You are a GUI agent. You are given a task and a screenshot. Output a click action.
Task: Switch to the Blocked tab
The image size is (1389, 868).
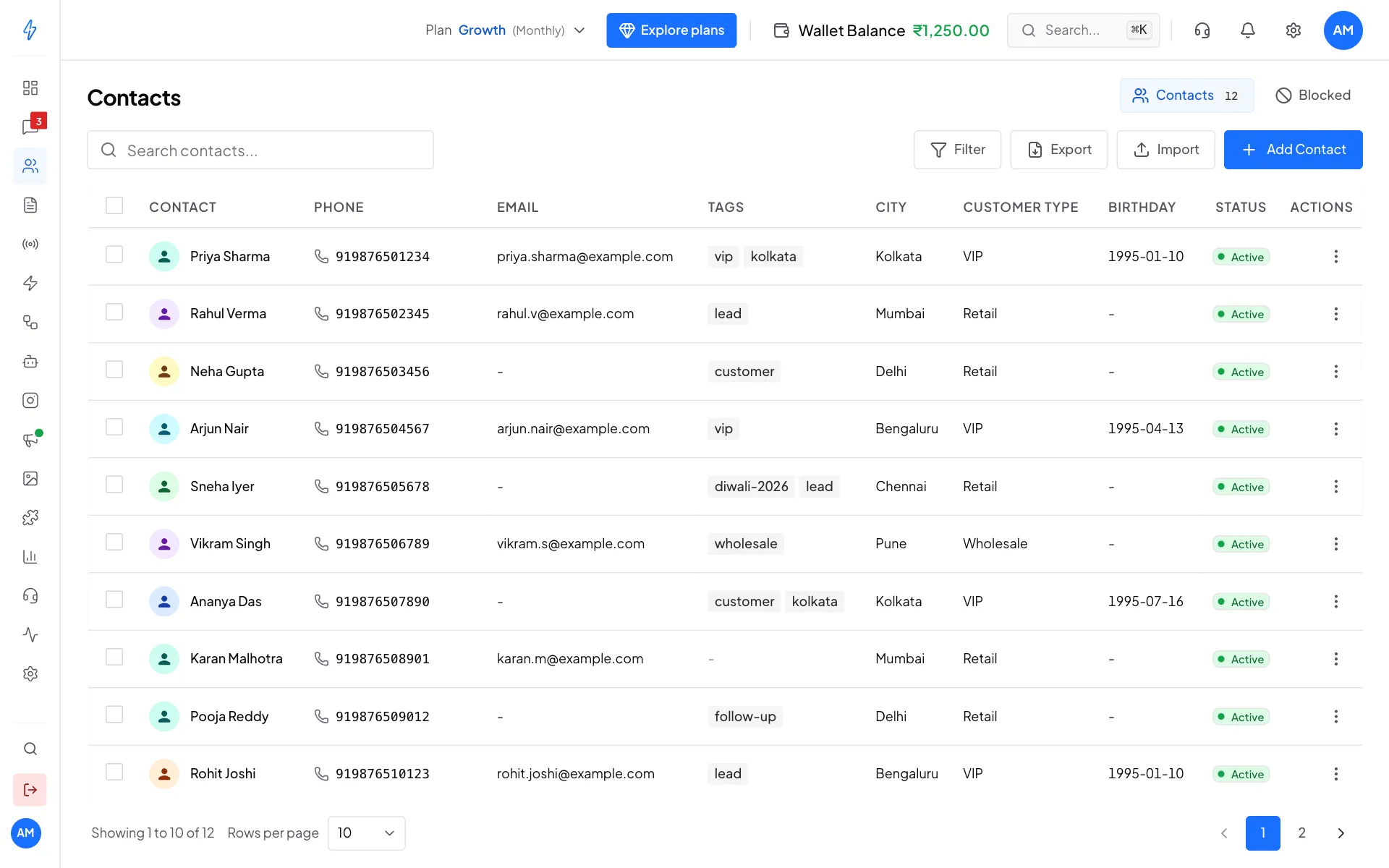coord(1313,95)
